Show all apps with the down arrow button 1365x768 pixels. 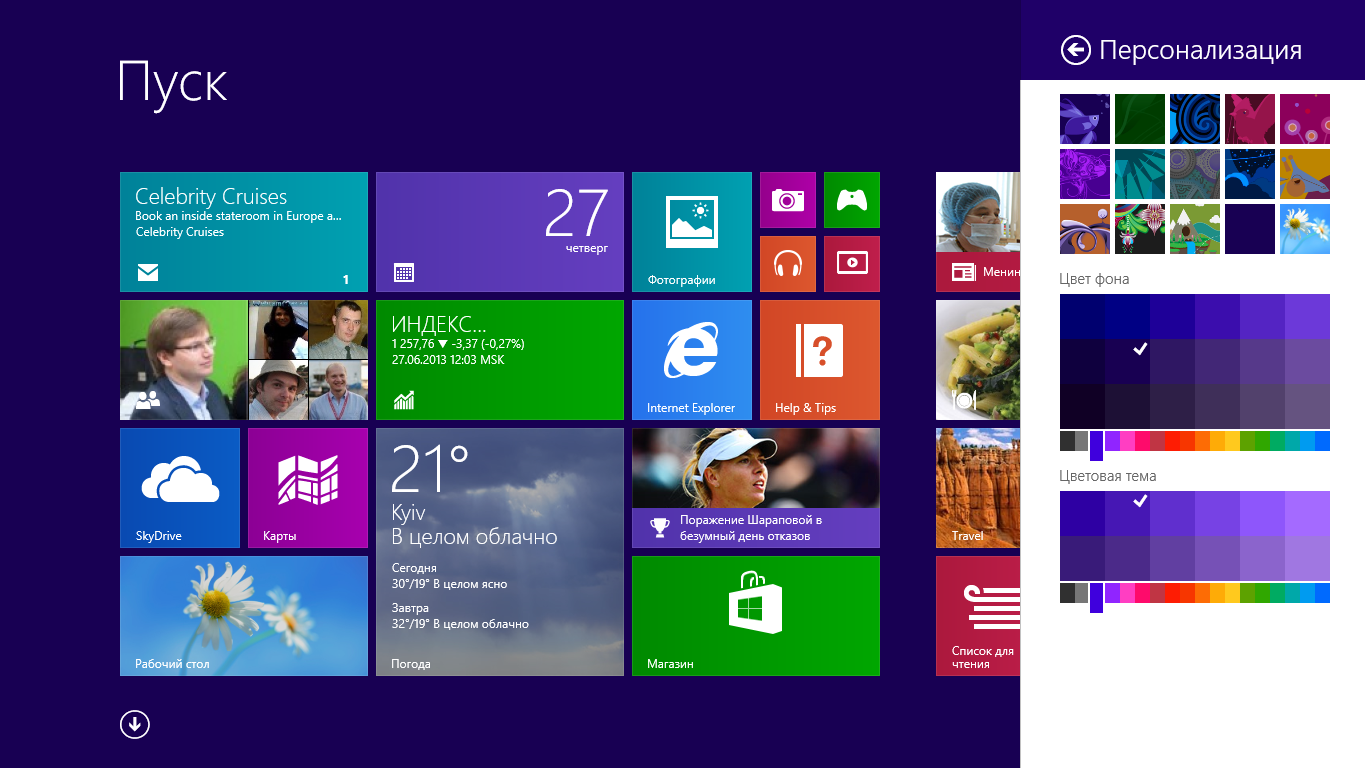135,724
